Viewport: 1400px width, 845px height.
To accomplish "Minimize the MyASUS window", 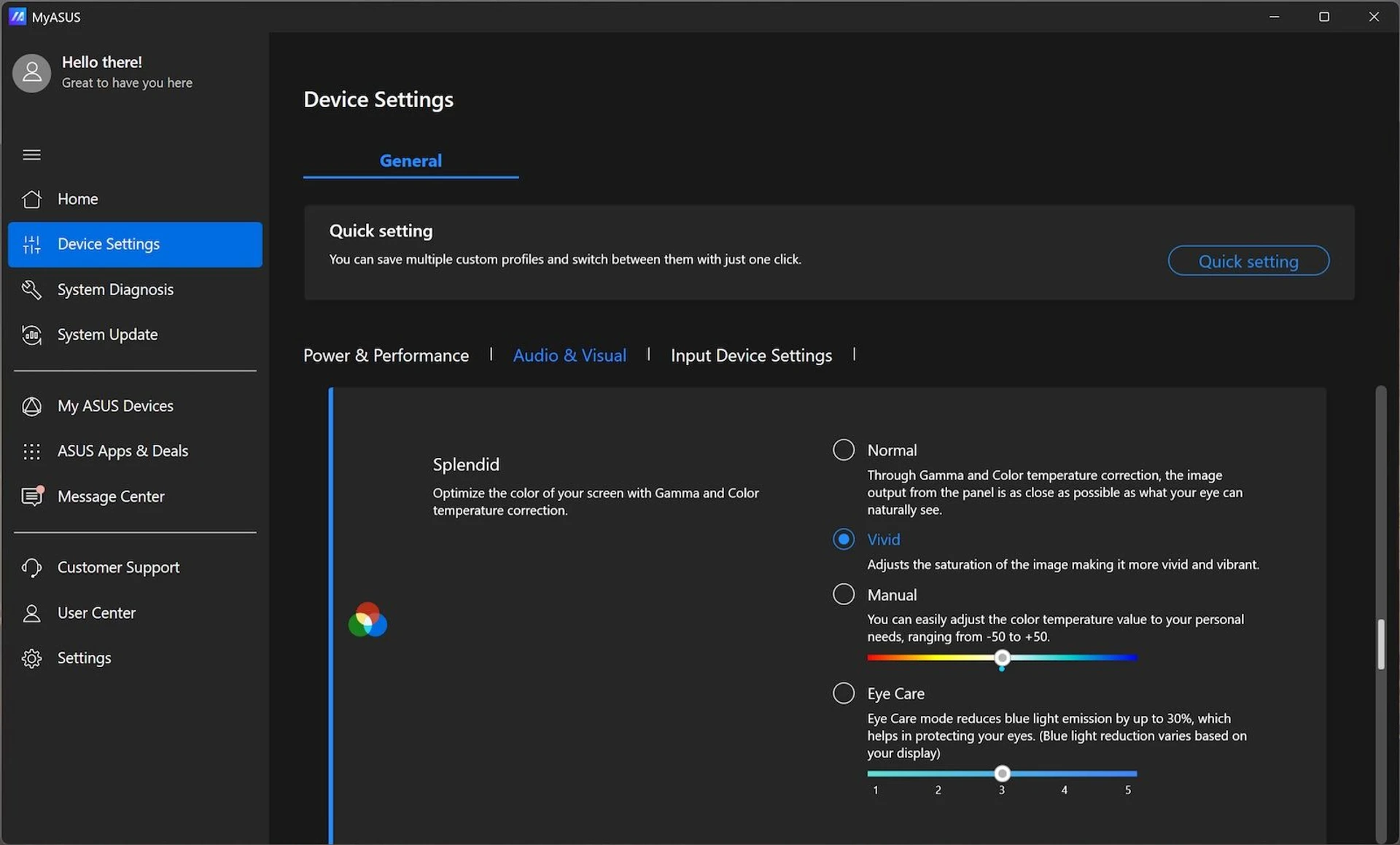I will (1274, 16).
